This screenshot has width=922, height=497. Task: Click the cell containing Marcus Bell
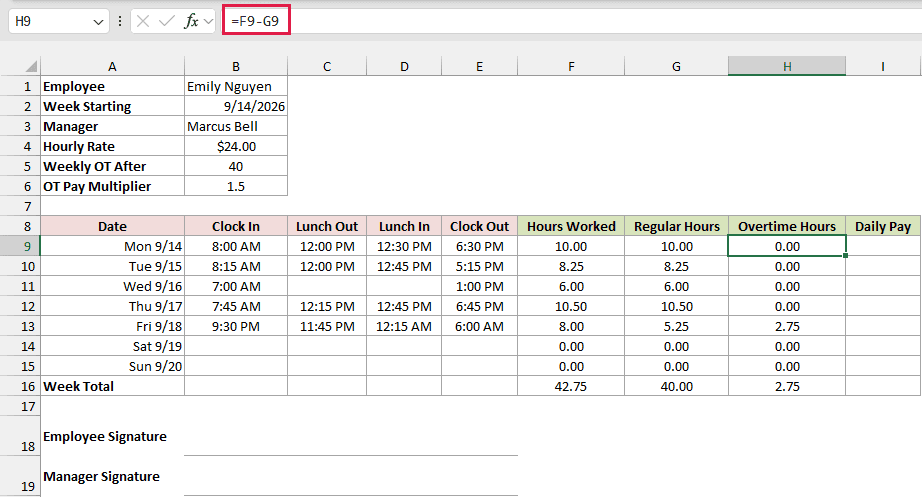(236, 126)
